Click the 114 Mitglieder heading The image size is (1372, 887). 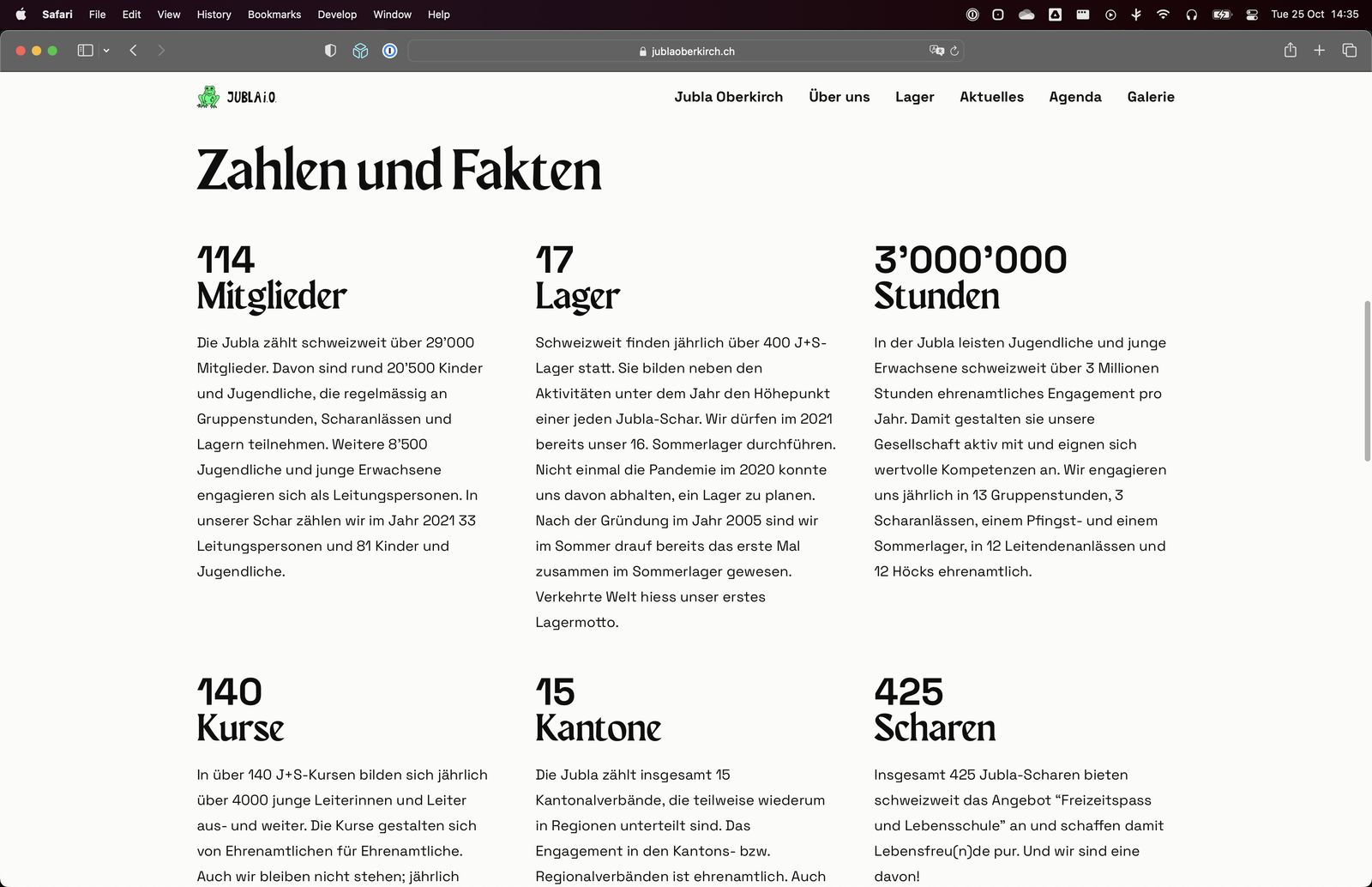point(272,279)
